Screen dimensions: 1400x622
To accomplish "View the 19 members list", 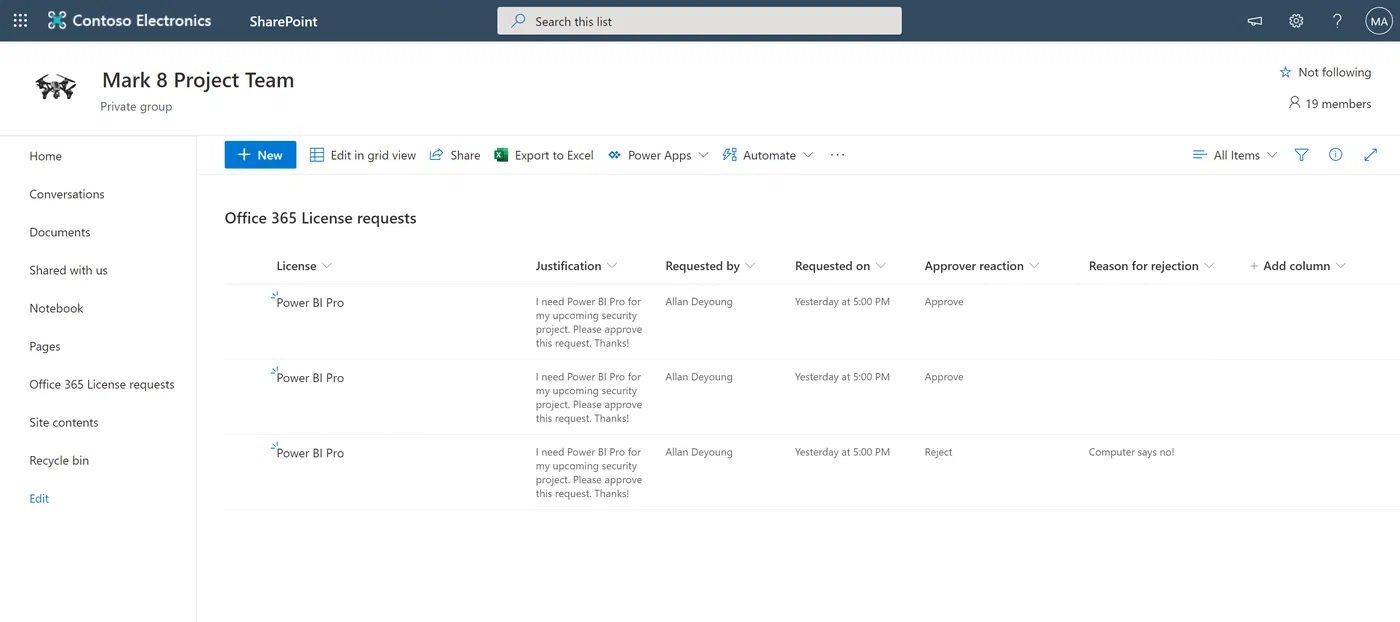I will 1330,103.
